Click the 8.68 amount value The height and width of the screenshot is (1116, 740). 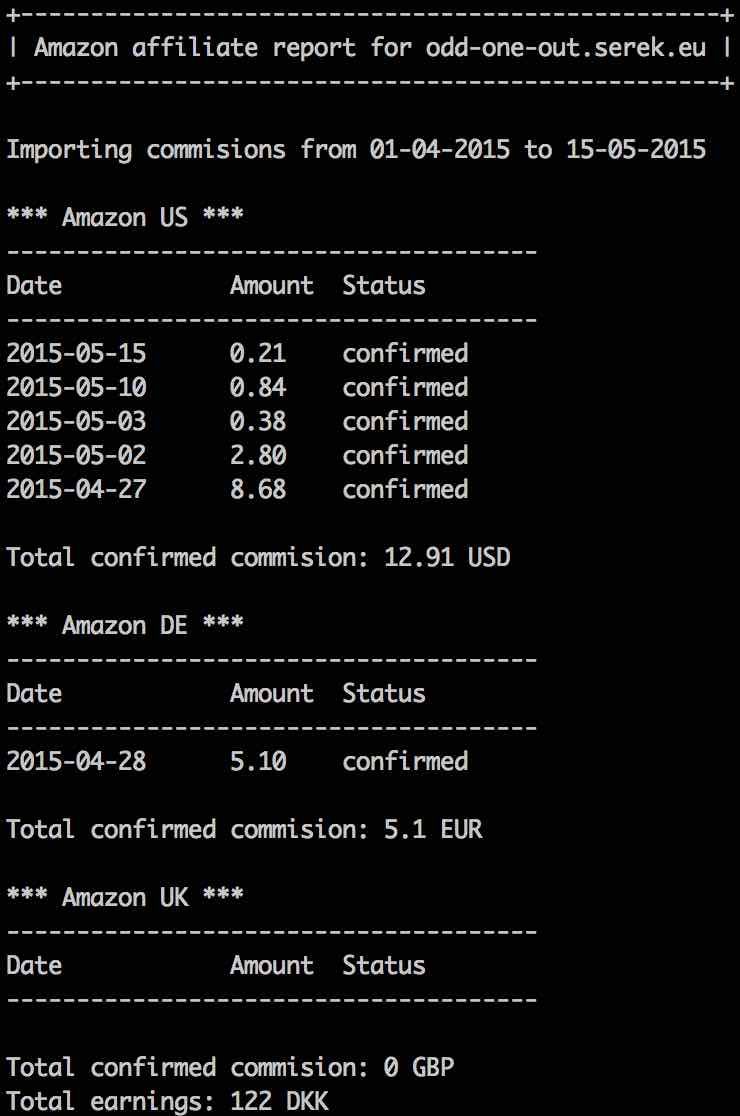(258, 489)
